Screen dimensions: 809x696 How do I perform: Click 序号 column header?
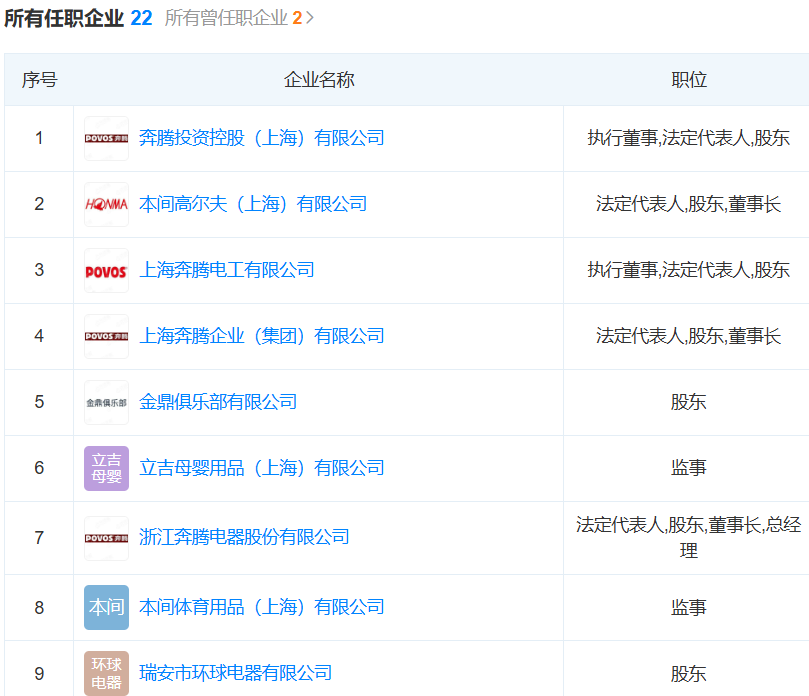tap(39, 80)
